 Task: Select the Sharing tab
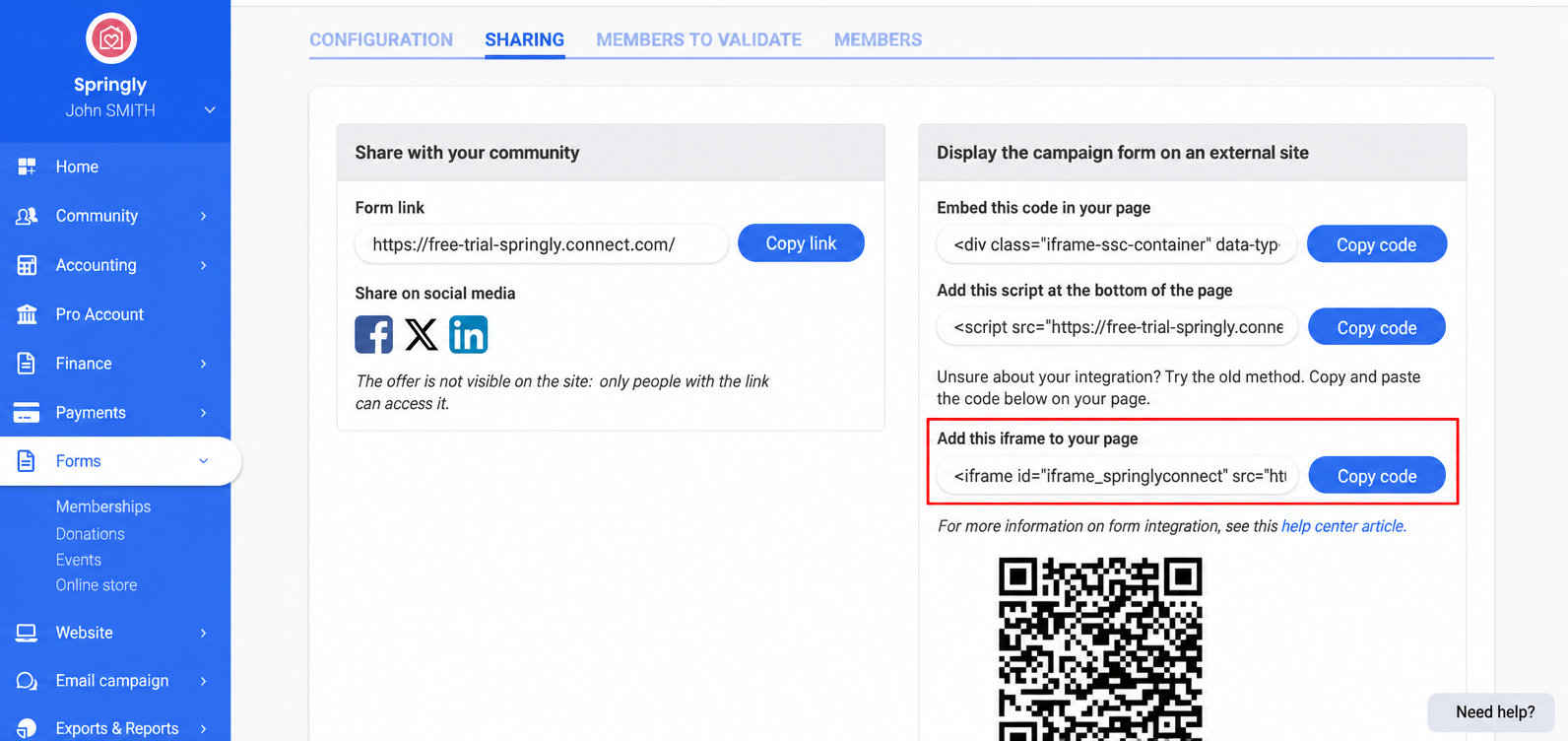point(524,39)
